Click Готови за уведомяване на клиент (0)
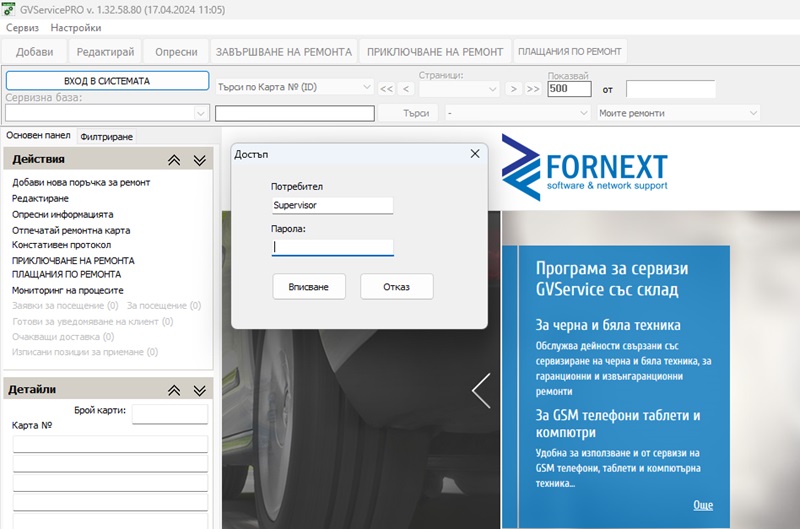This screenshot has height=529, width=800. click(92, 321)
